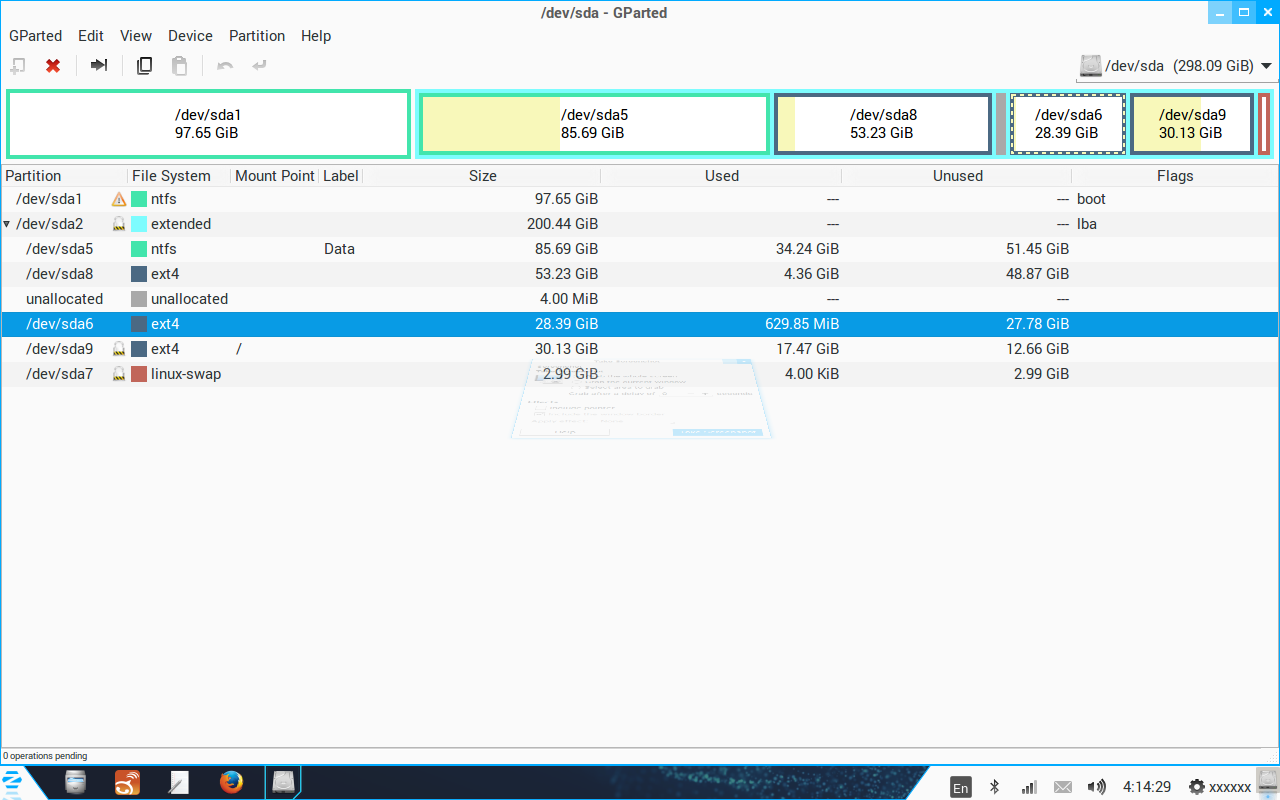Click the New partition toolbar icon

coord(18,66)
